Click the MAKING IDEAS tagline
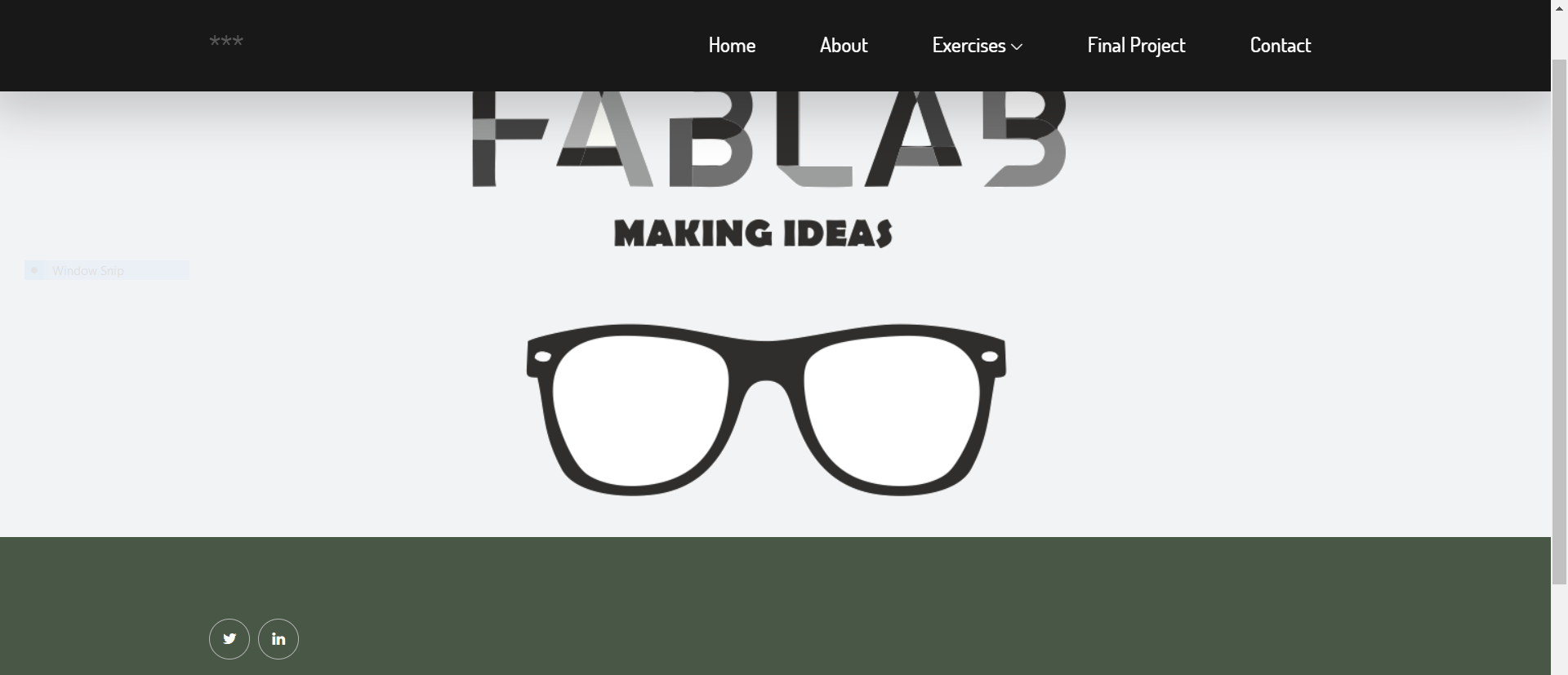The width and height of the screenshot is (1568, 675). (753, 233)
